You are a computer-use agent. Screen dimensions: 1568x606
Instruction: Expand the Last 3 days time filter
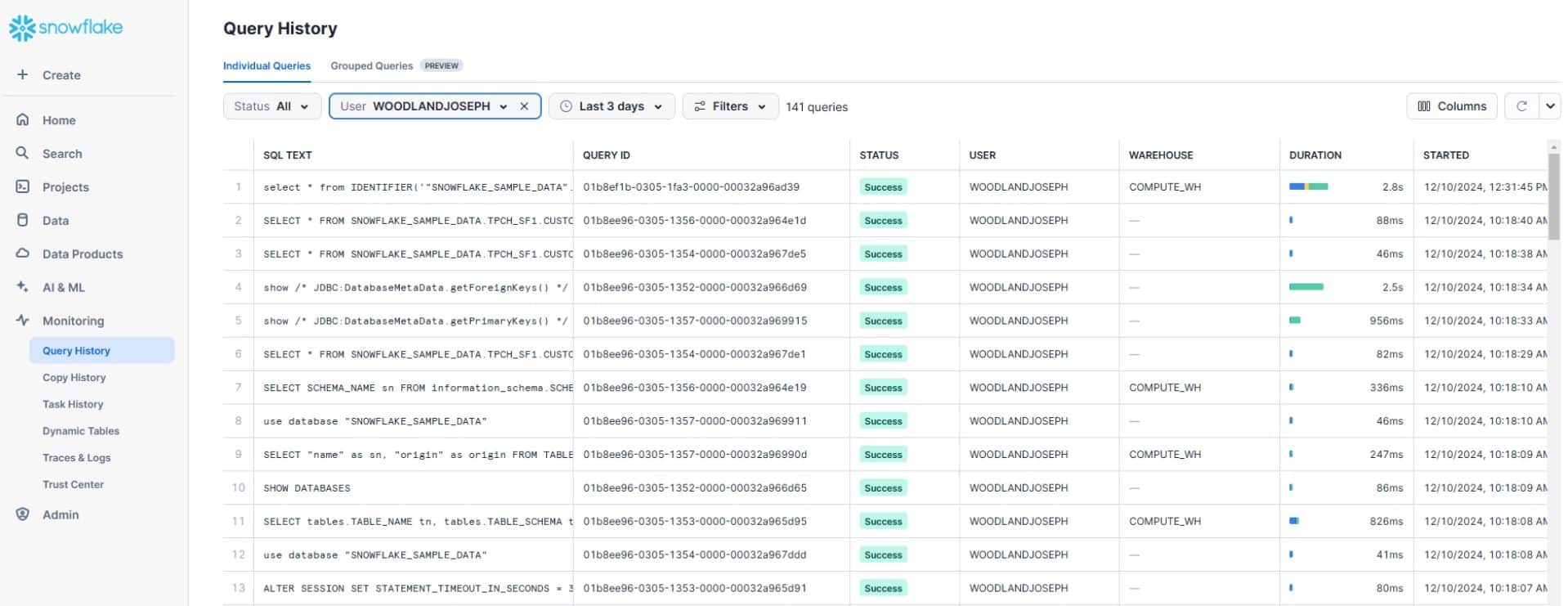612,106
